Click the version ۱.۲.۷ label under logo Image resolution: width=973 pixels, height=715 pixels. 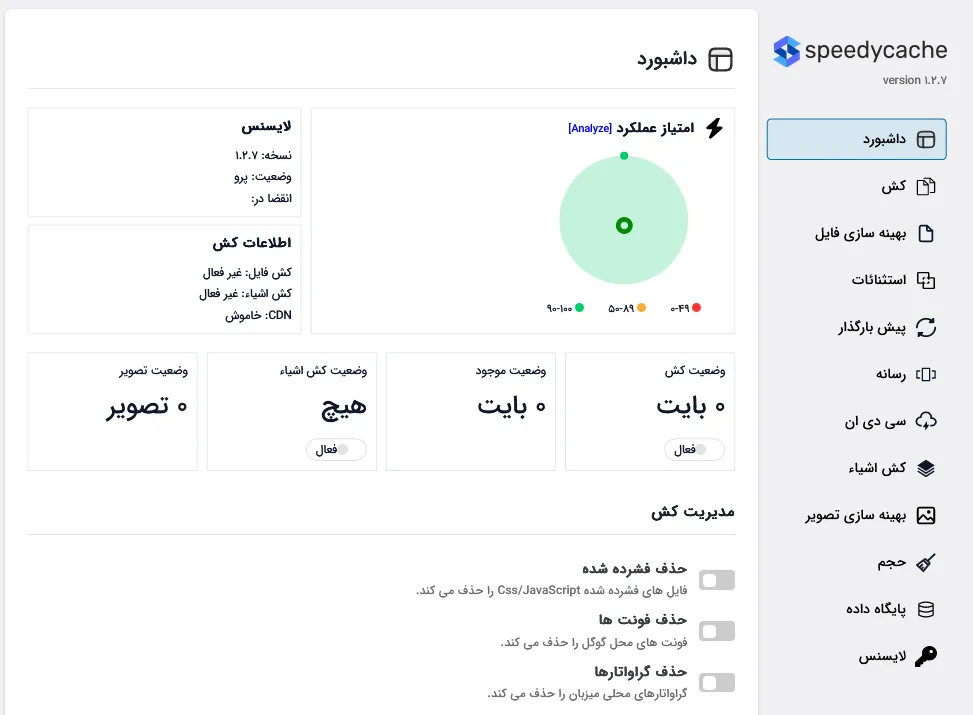915,80
